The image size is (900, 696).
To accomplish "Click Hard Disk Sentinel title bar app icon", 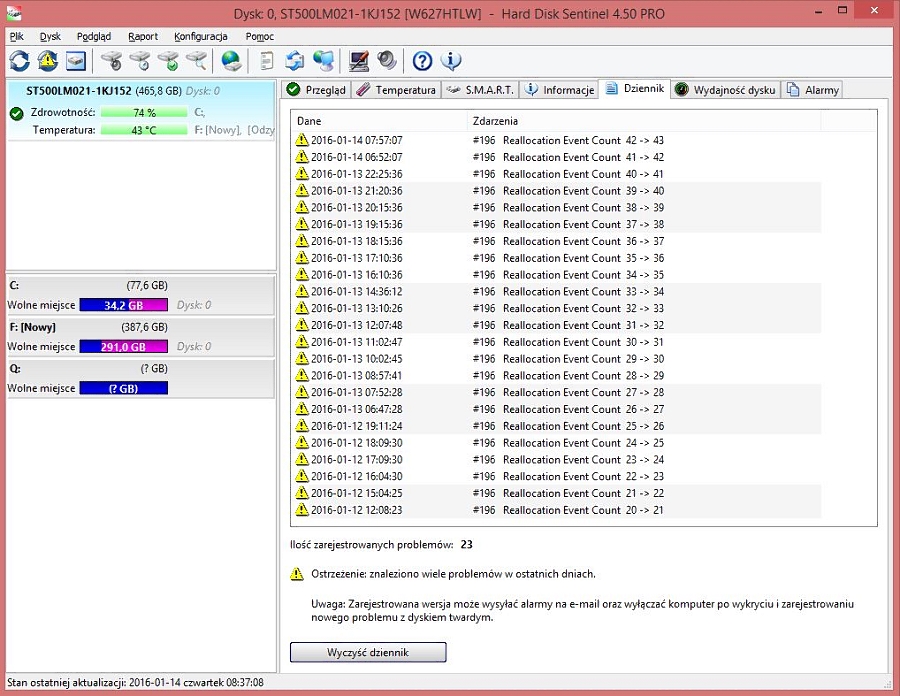I will (x=14, y=13).
